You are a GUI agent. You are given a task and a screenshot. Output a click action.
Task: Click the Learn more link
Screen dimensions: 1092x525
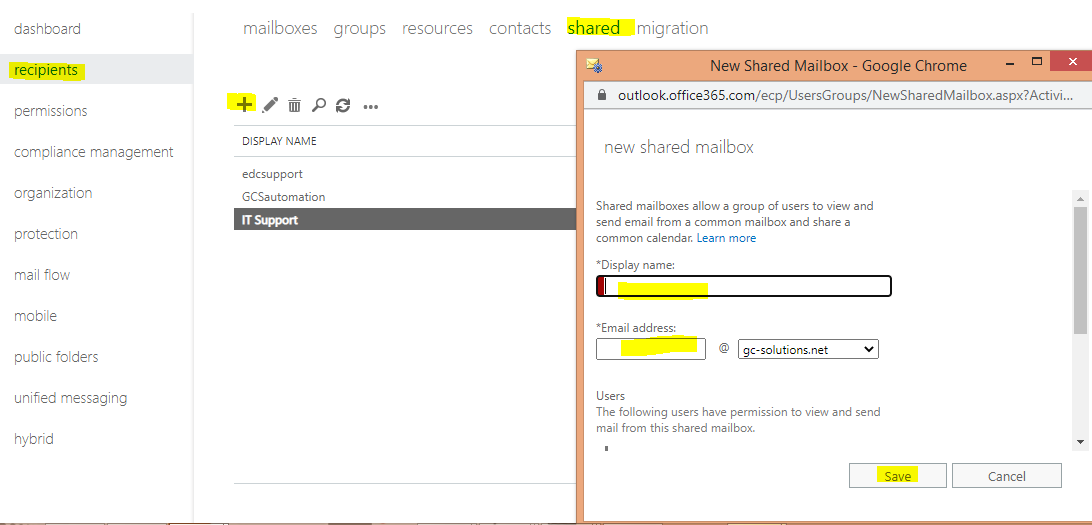tap(726, 238)
